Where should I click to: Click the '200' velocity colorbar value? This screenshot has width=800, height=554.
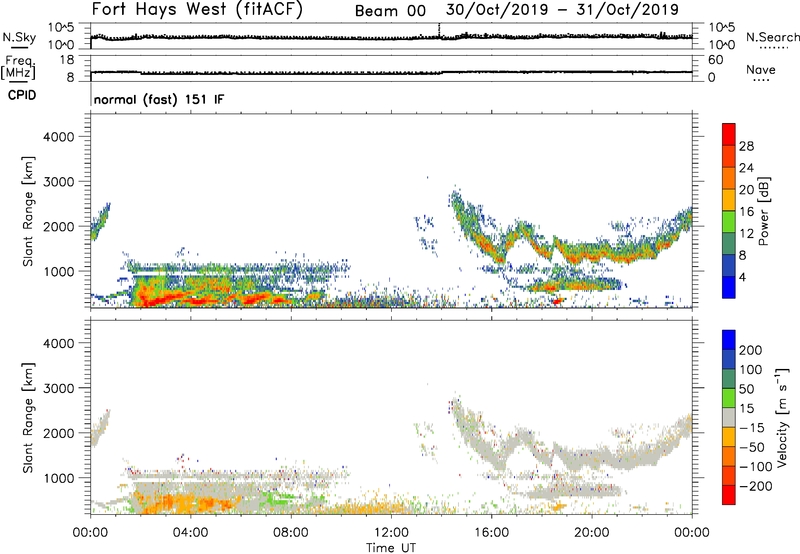pyautogui.click(x=750, y=350)
